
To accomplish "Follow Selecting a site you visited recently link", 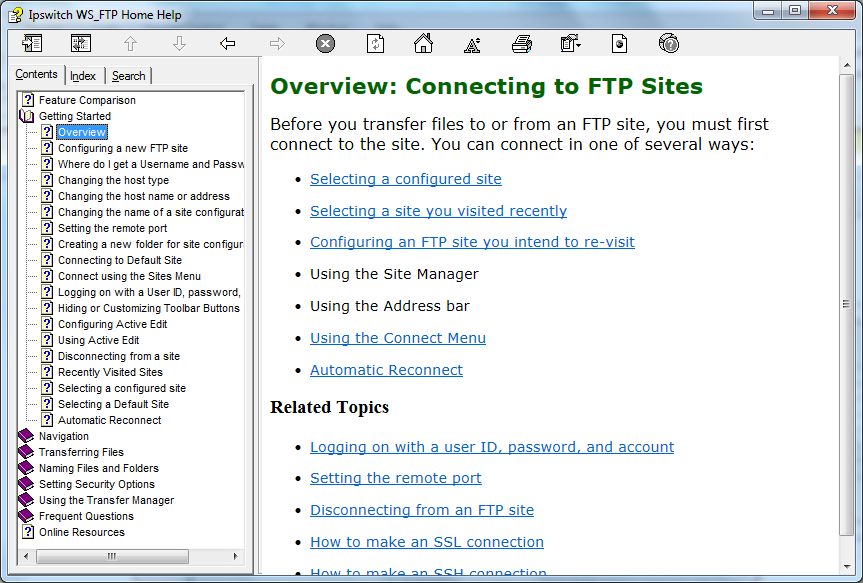I will (x=438, y=211).
